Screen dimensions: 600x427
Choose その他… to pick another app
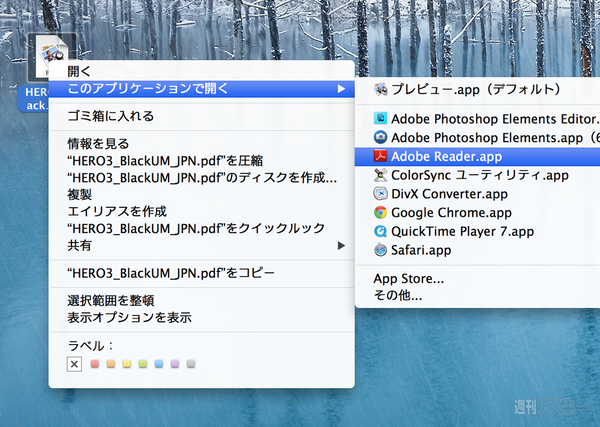tap(478, 295)
